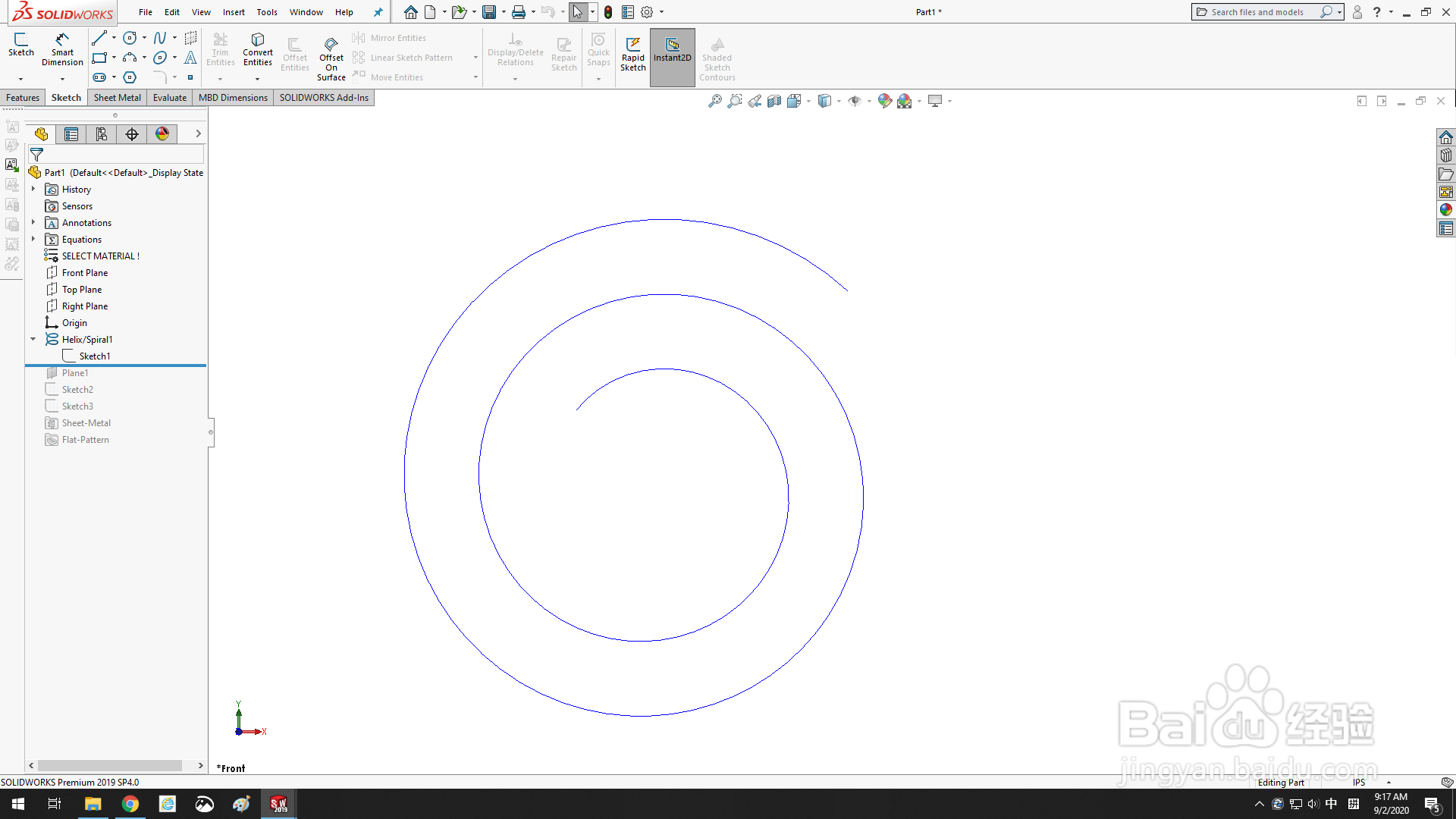Image resolution: width=1456 pixels, height=819 pixels.
Task: Switch to the Features tab
Action: coord(22,97)
